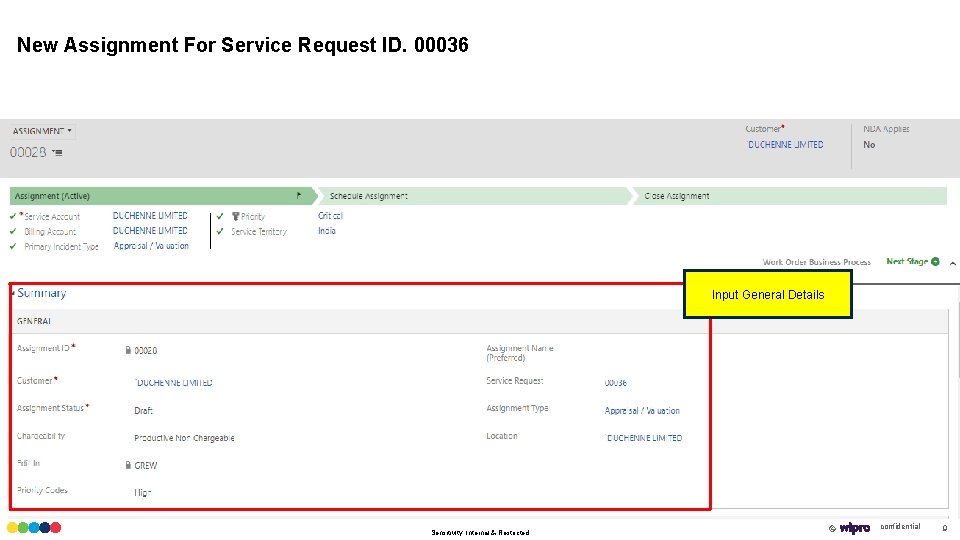Click the Priority trophy icon
This screenshot has width=960, height=540.
tap(235, 216)
